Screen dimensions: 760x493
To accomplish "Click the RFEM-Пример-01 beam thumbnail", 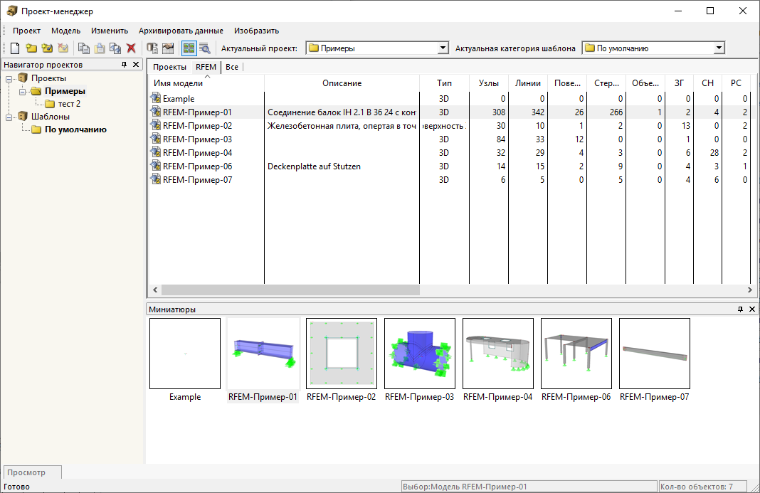I will [263, 353].
